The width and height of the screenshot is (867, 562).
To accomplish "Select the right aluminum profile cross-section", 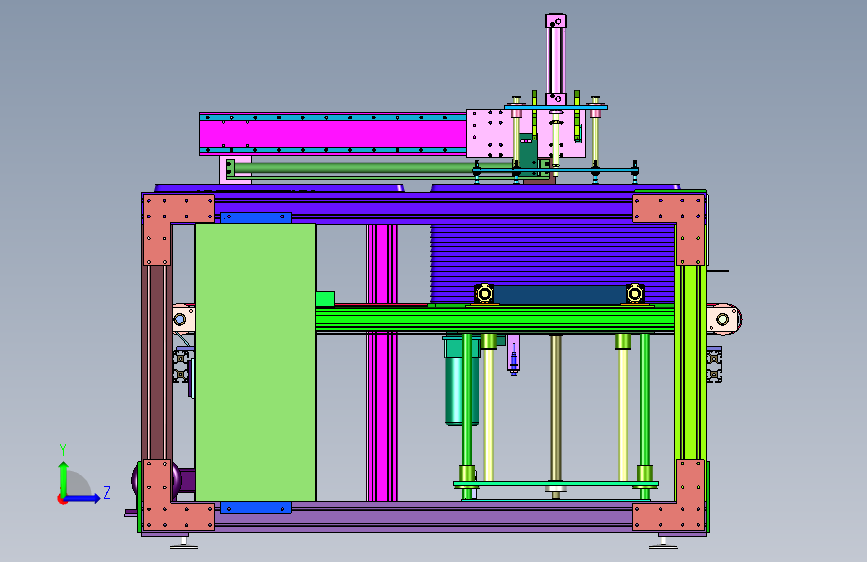I will pyautogui.click(x=714, y=365).
